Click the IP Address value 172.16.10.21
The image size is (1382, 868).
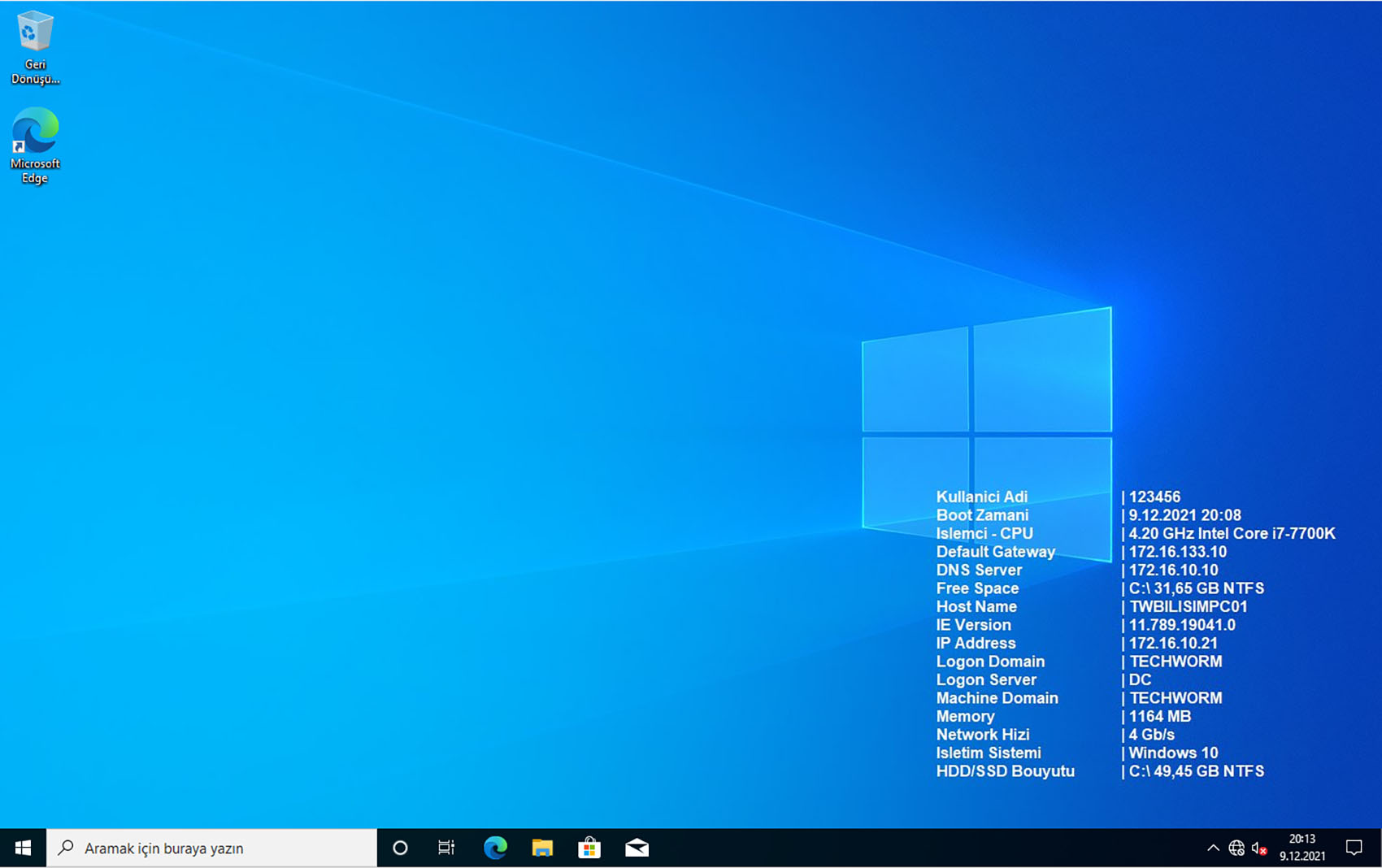(1173, 643)
